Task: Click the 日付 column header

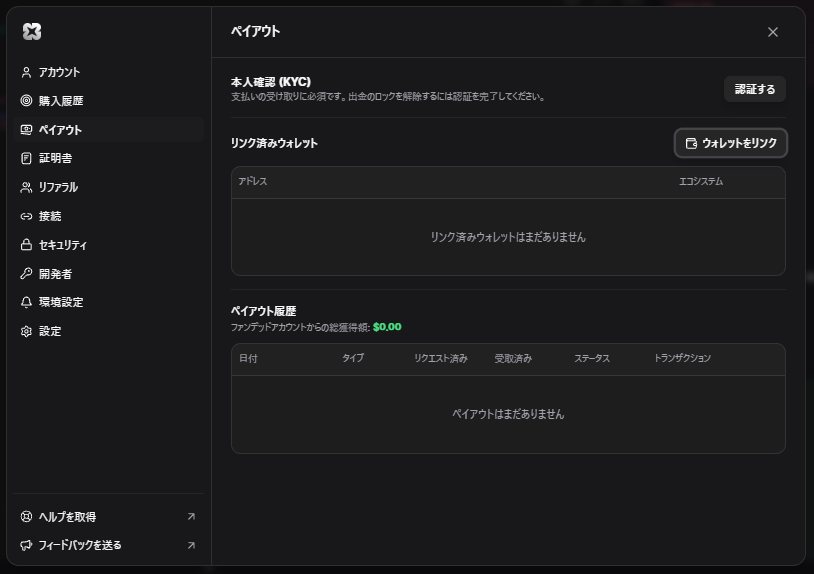Action: 248,359
